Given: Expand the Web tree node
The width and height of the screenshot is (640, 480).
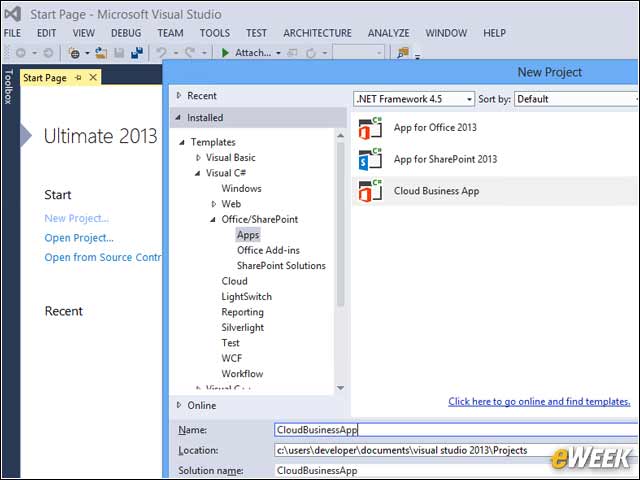Looking at the screenshot, I should click(213, 204).
